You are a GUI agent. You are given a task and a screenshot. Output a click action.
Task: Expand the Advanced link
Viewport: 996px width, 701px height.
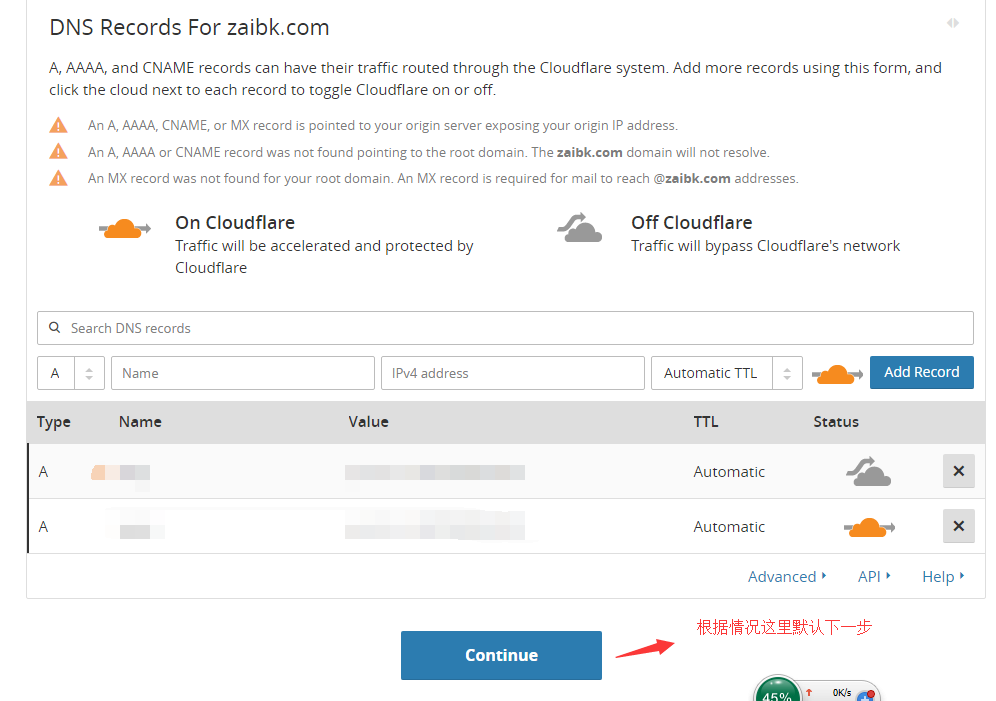click(x=787, y=577)
